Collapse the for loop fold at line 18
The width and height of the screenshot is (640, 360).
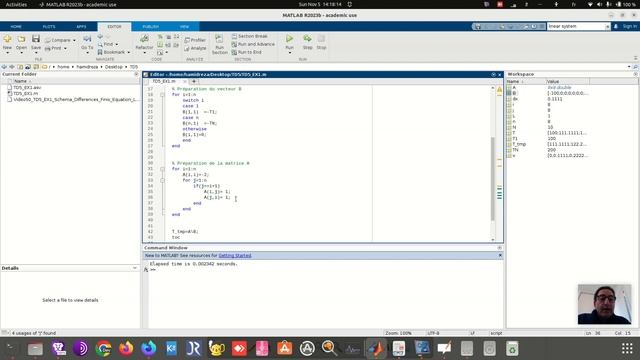(162, 95)
